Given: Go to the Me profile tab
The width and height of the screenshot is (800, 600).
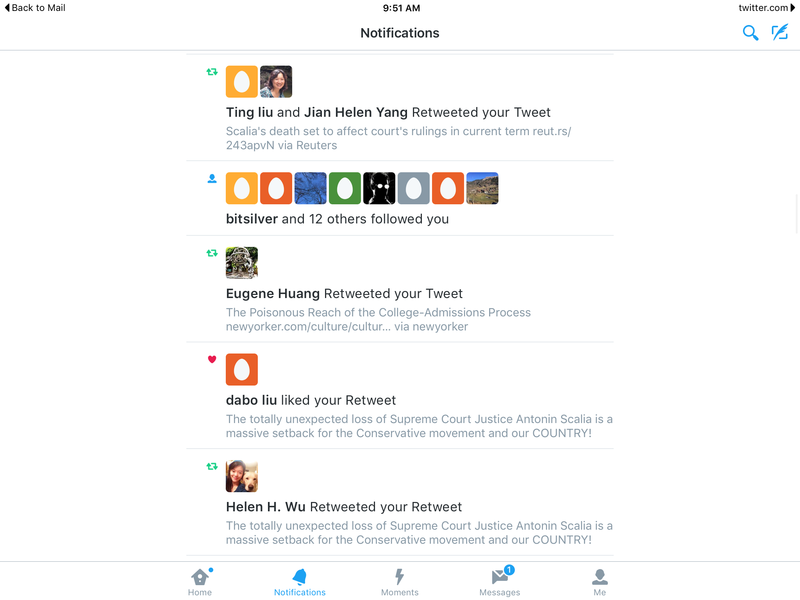Looking at the screenshot, I should [599, 582].
